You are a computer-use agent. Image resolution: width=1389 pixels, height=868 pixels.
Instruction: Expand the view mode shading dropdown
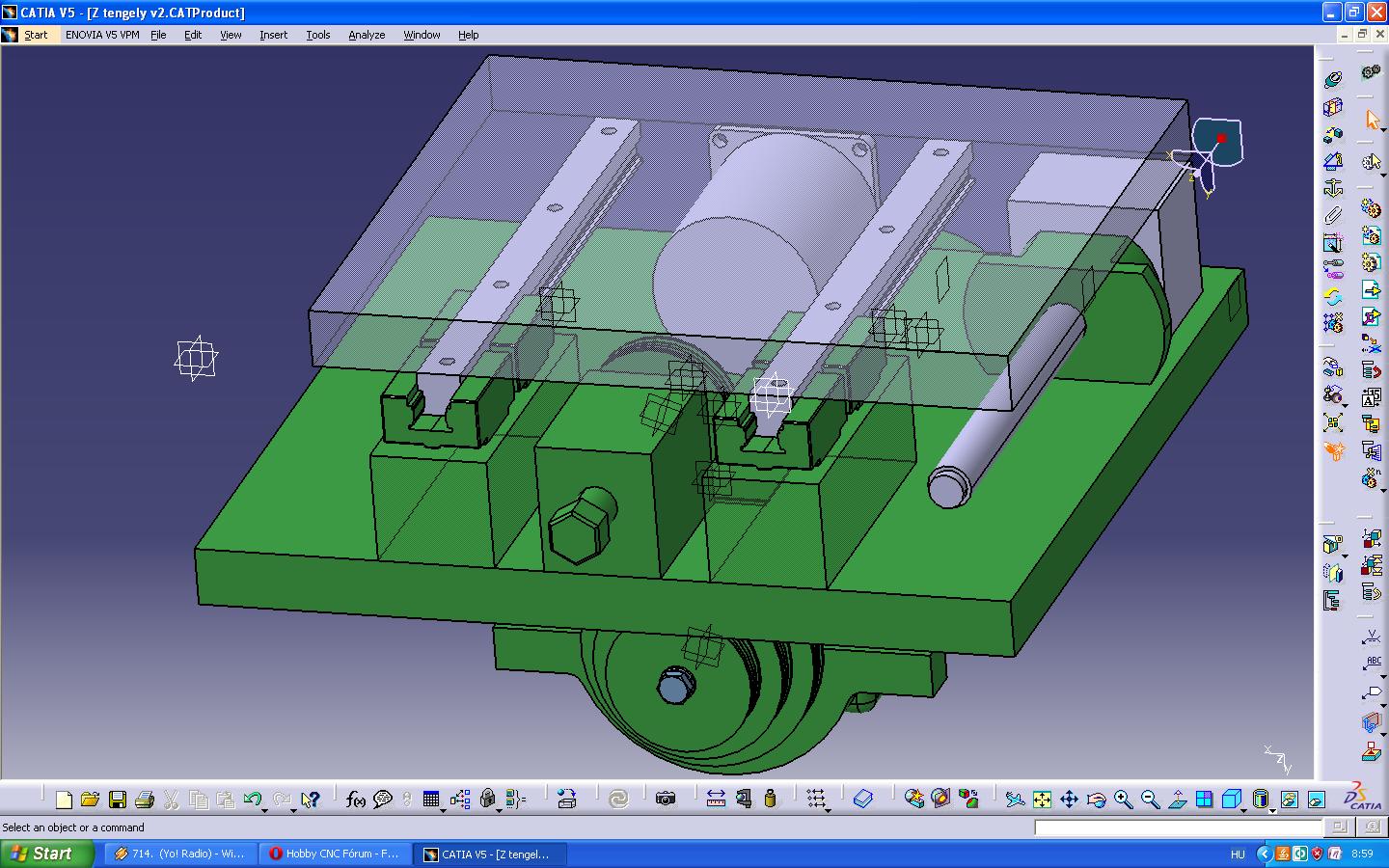coord(1272,810)
